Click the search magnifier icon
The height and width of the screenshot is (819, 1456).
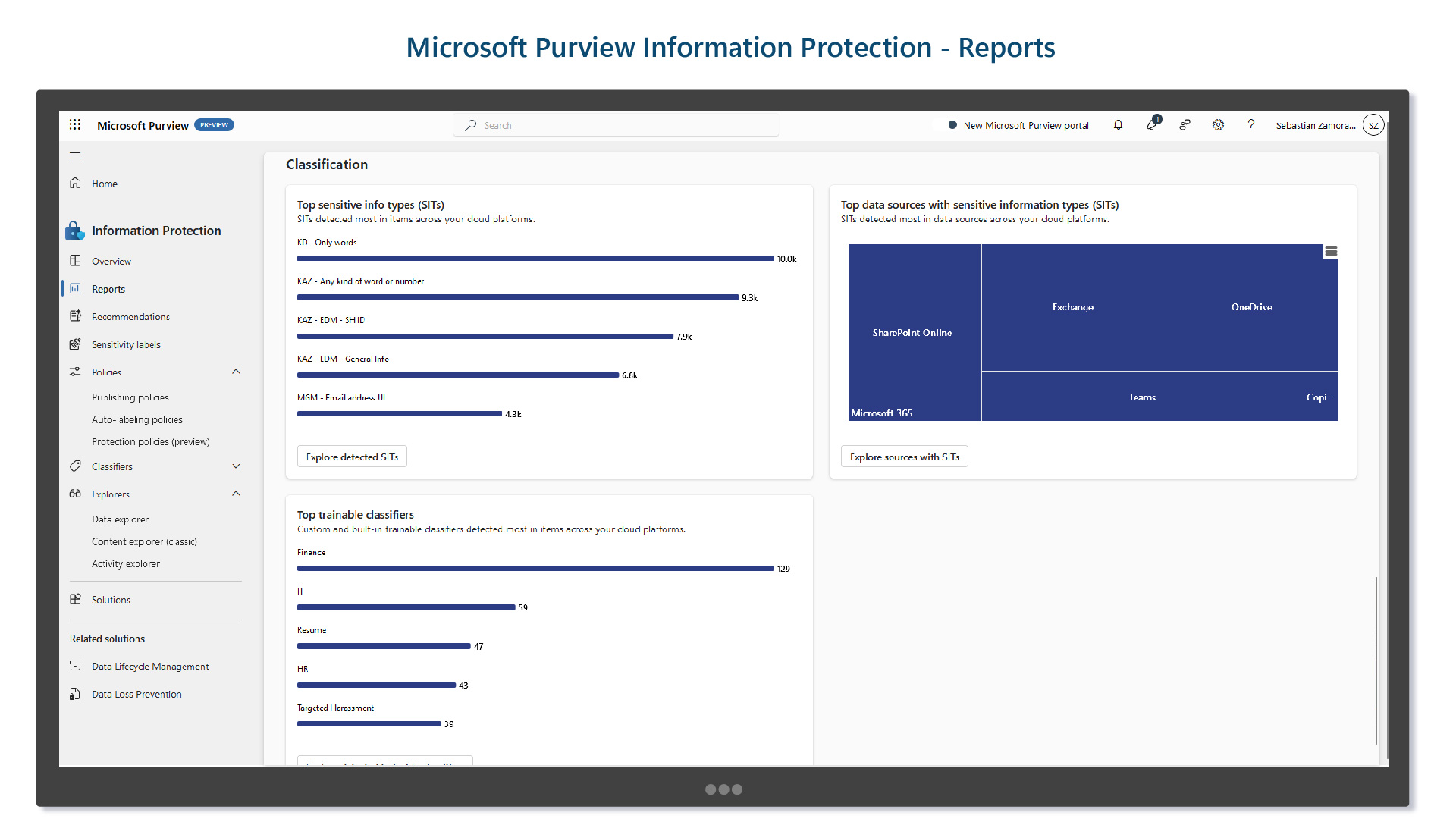(471, 125)
